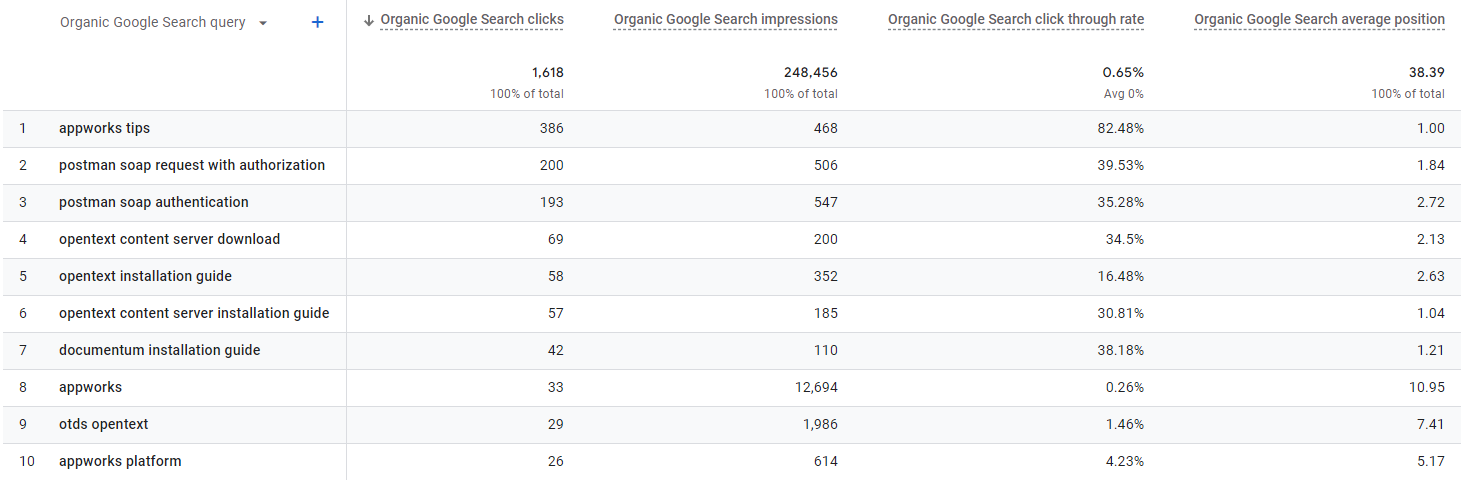The image size is (1468, 482).
Task: Click the descending sort arrow beside clicks
Action: pyautogui.click(x=369, y=20)
